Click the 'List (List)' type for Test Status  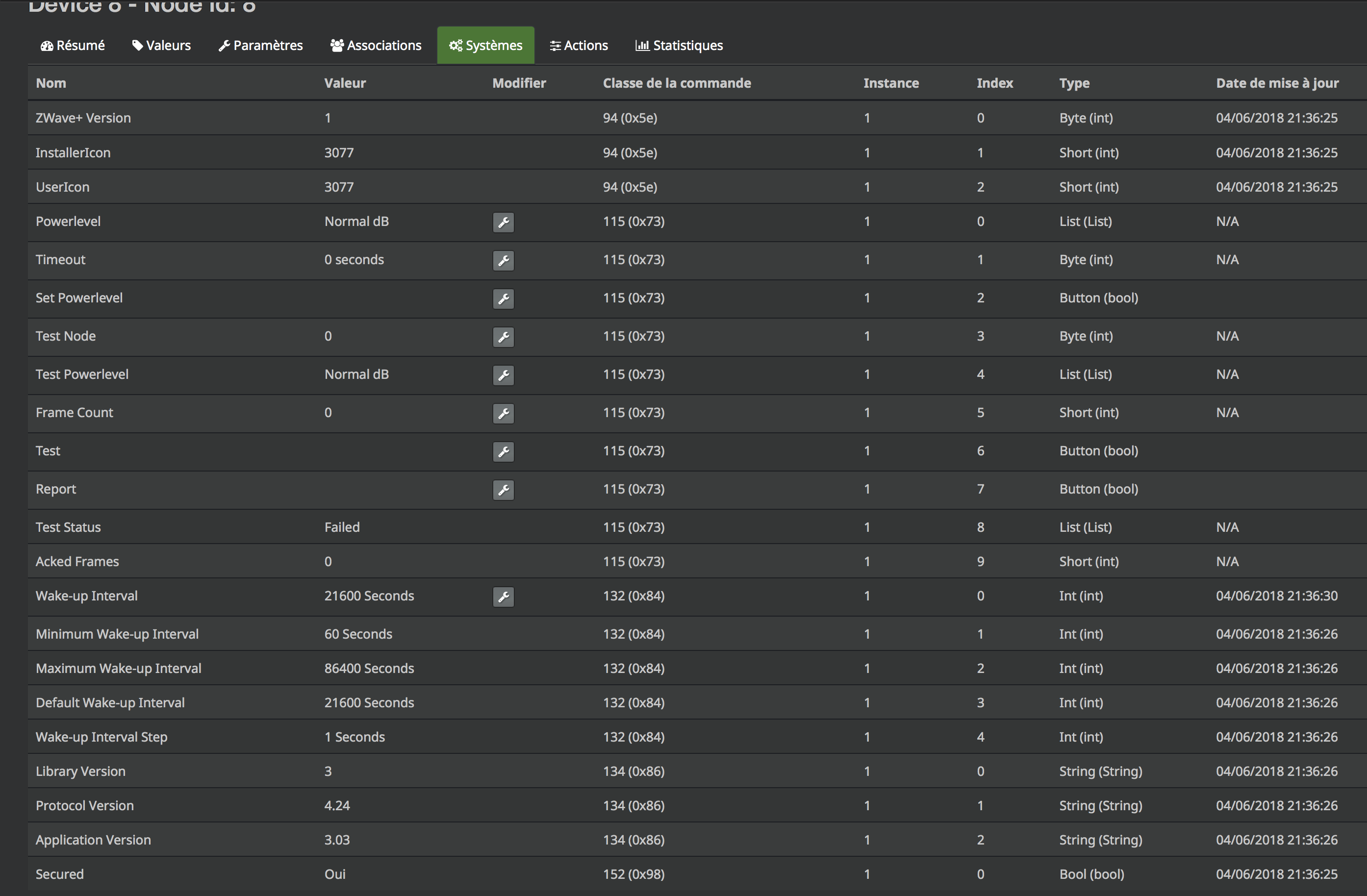tap(1086, 527)
